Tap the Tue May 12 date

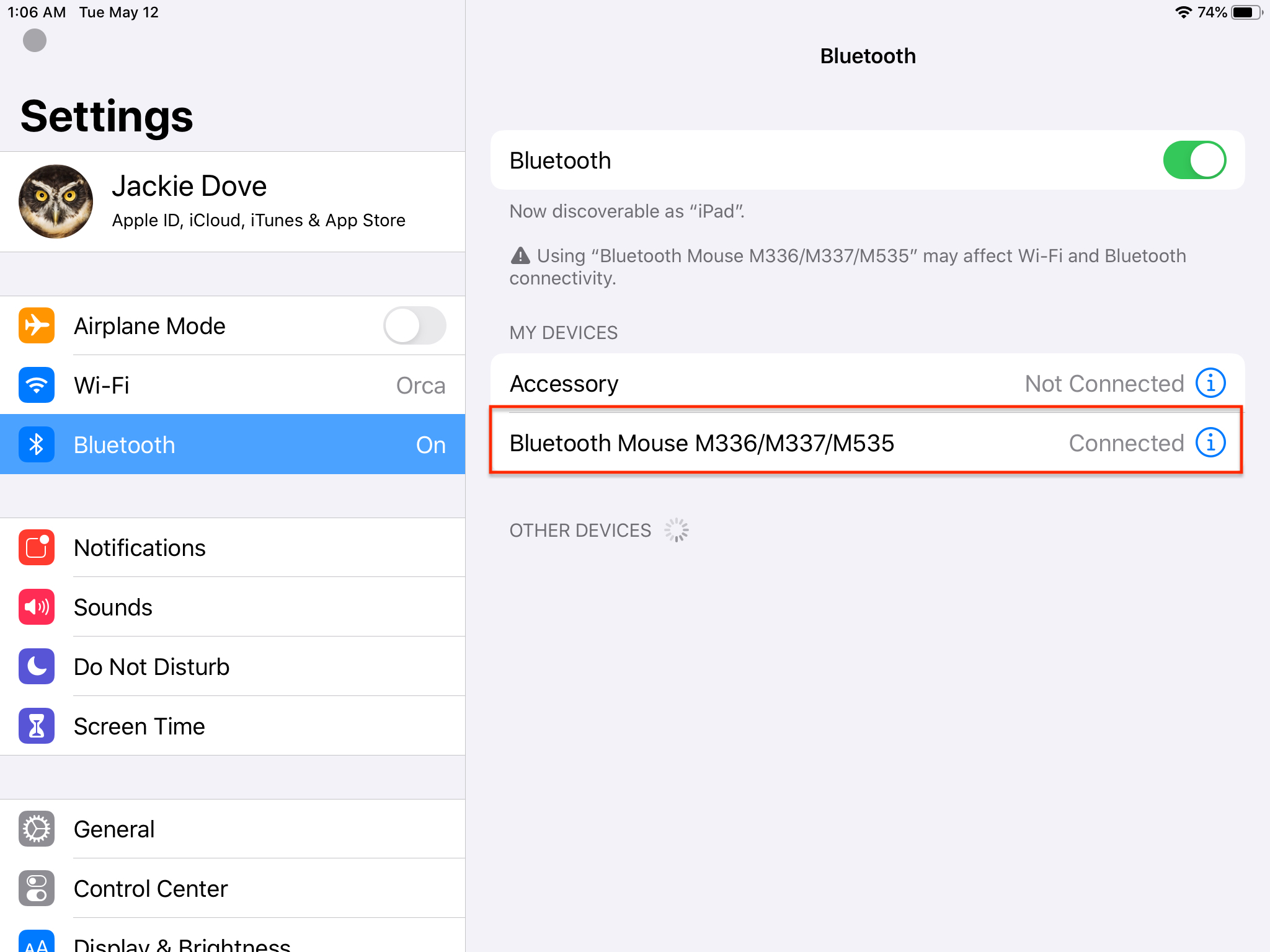[119, 12]
